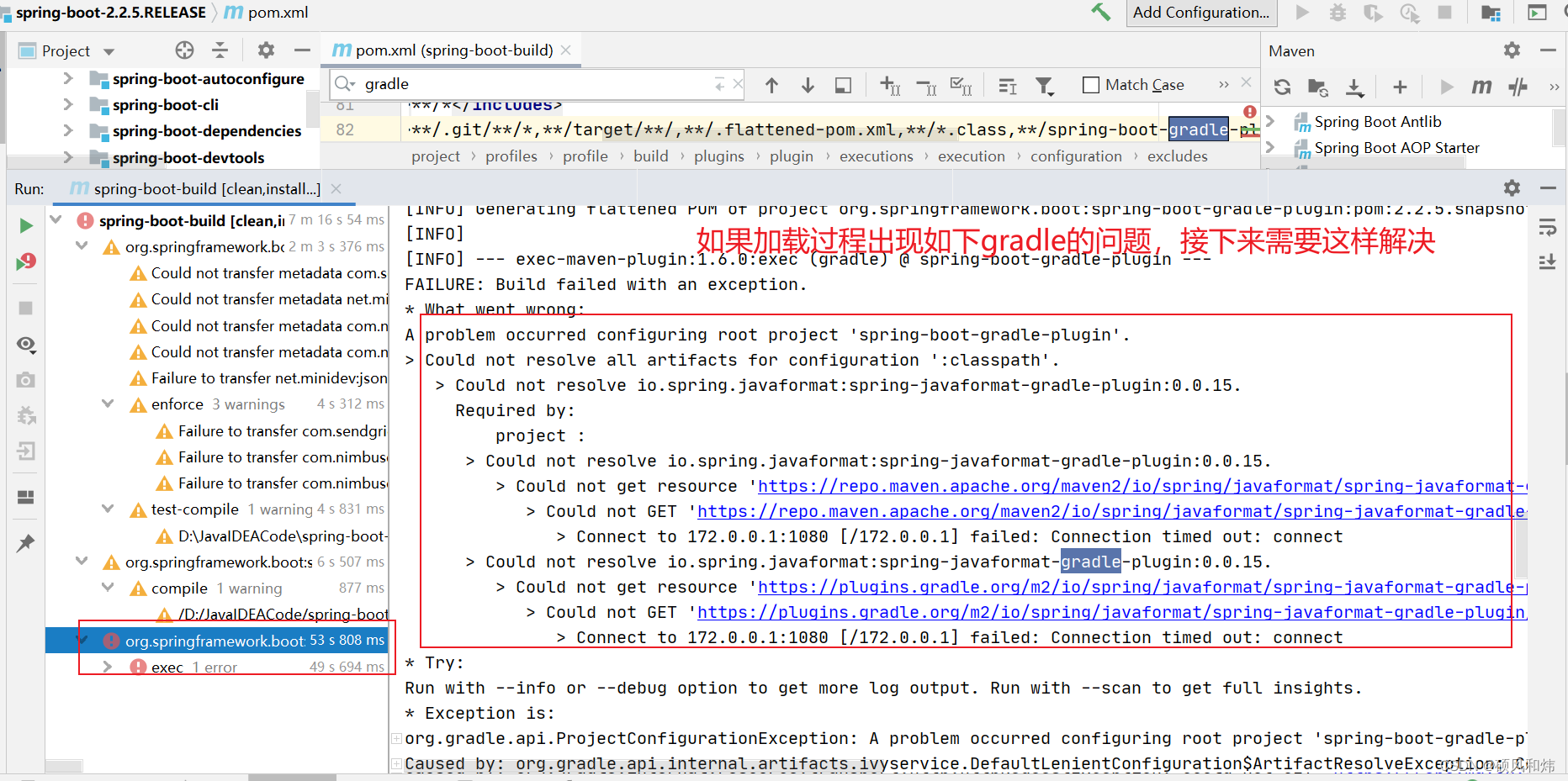Viewport: 1568px width, 781px height.
Task: Click scroll to end icon in console
Action: coord(1547,262)
